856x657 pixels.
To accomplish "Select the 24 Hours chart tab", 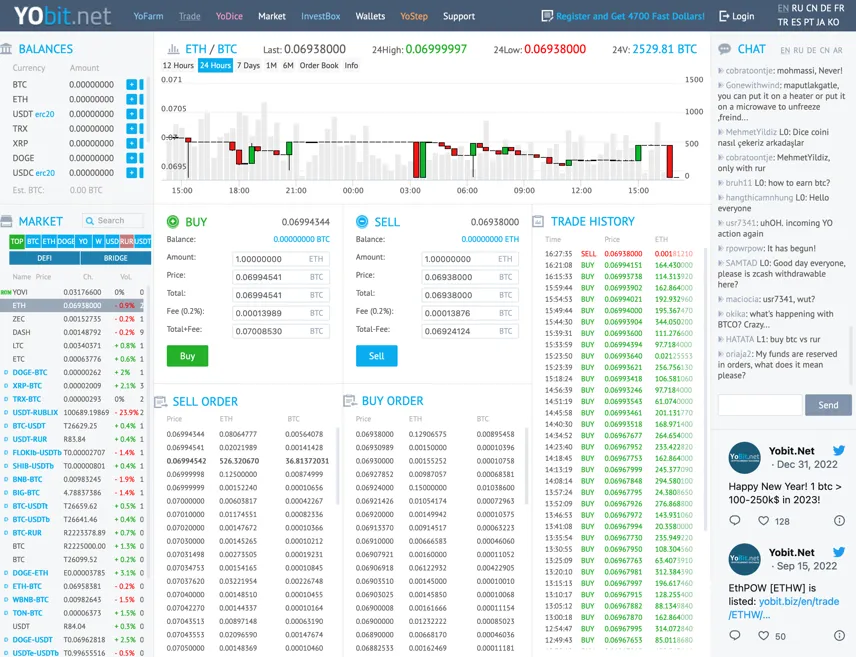I will (x=215, y=66).
